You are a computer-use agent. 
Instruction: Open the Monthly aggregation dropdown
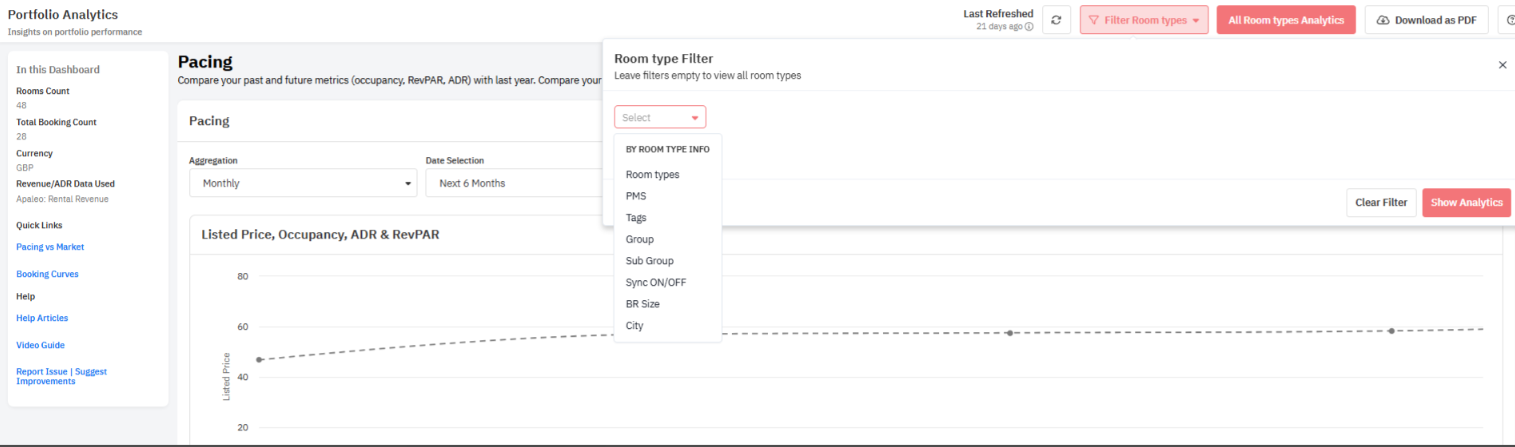[x=303, y=184]
